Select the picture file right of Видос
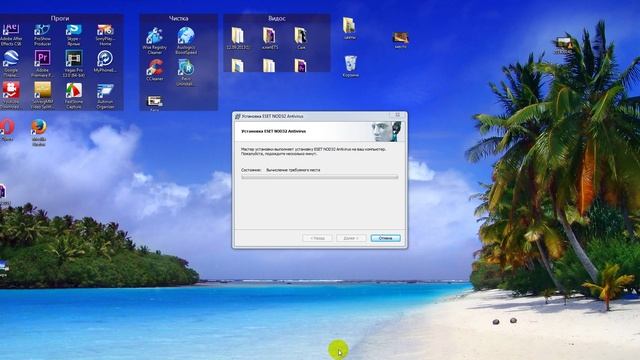 coord(400,40)
